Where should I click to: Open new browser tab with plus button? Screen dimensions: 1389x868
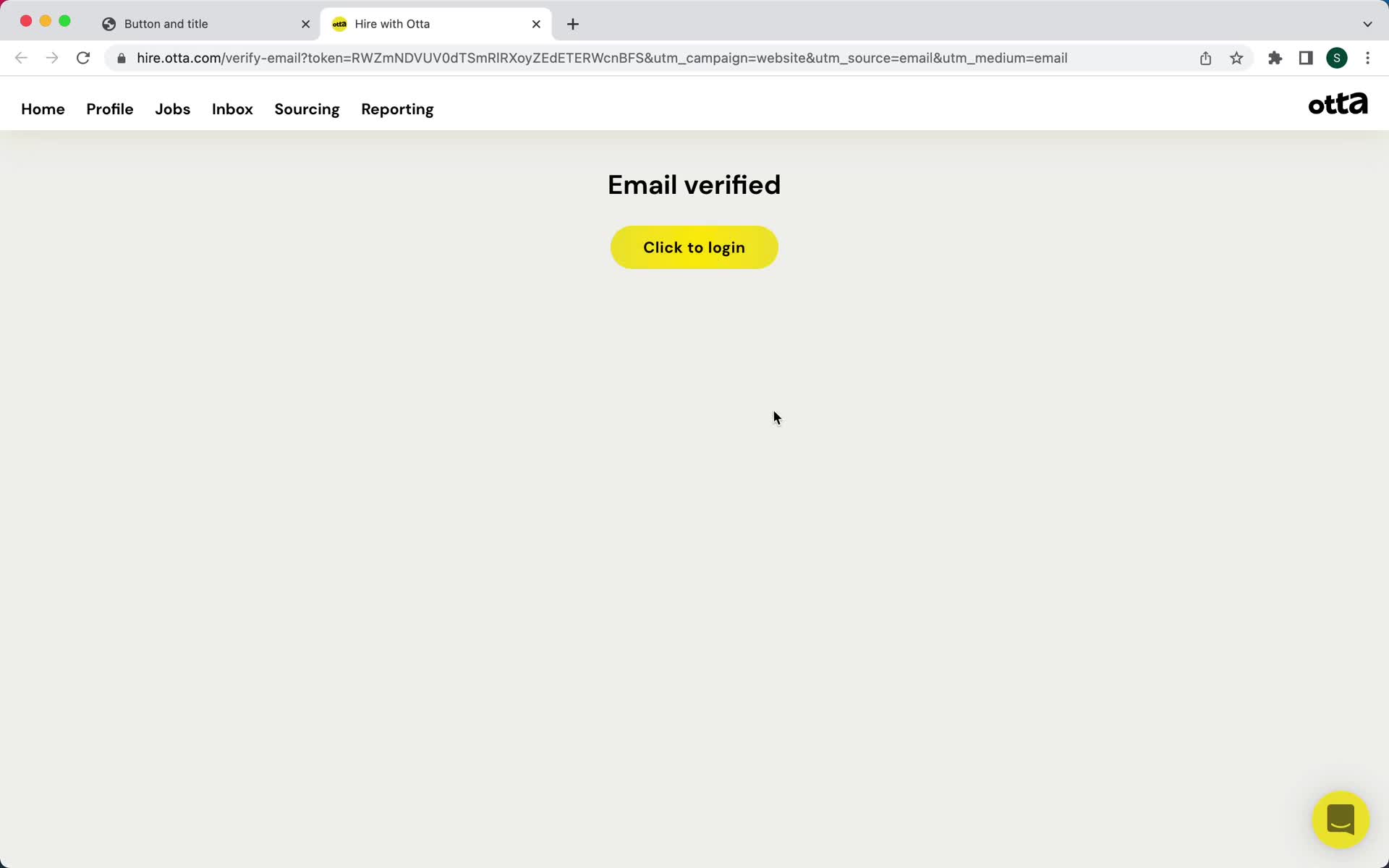click(573, 23)
